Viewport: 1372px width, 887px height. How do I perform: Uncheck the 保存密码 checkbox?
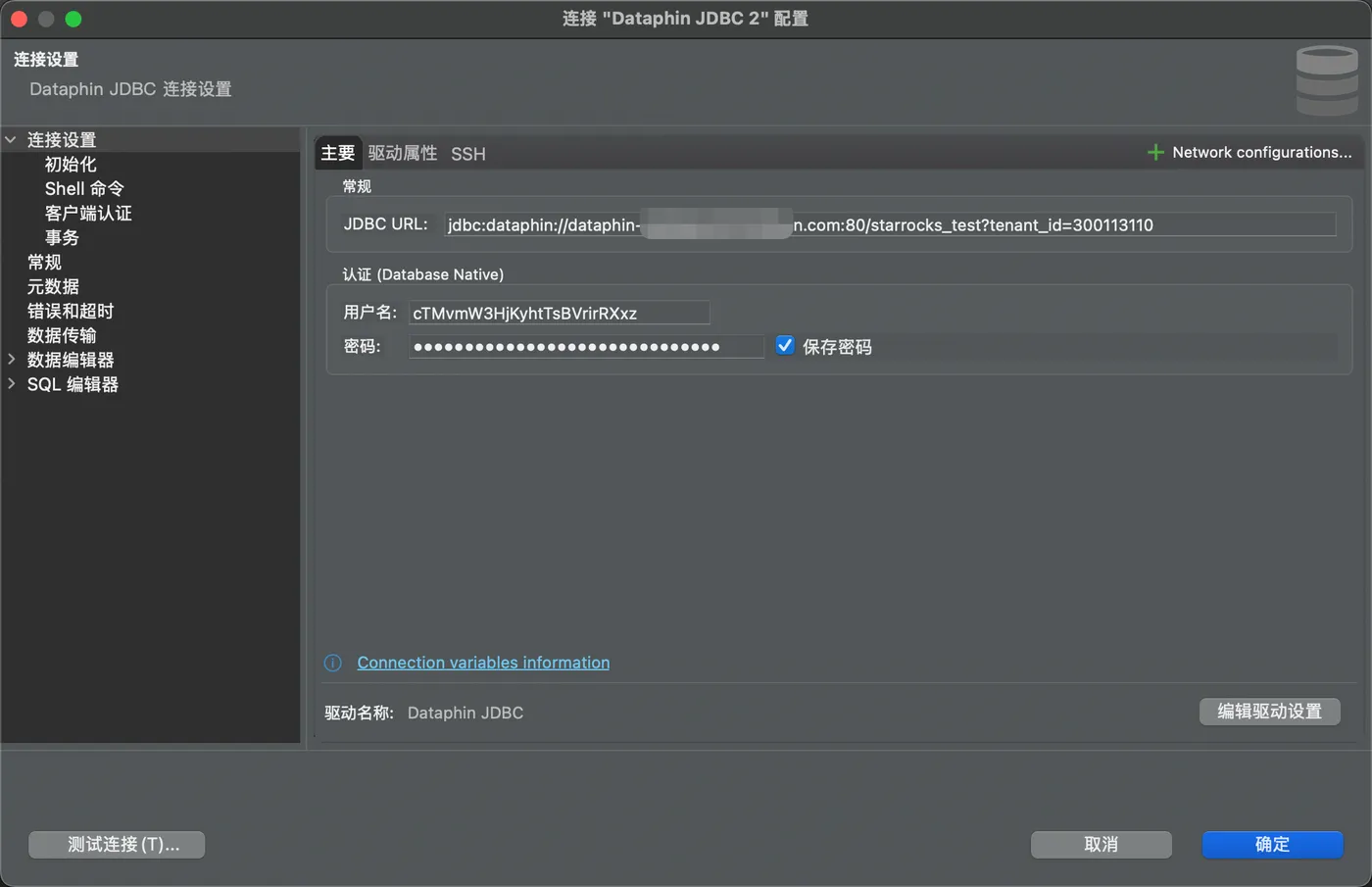785,345
